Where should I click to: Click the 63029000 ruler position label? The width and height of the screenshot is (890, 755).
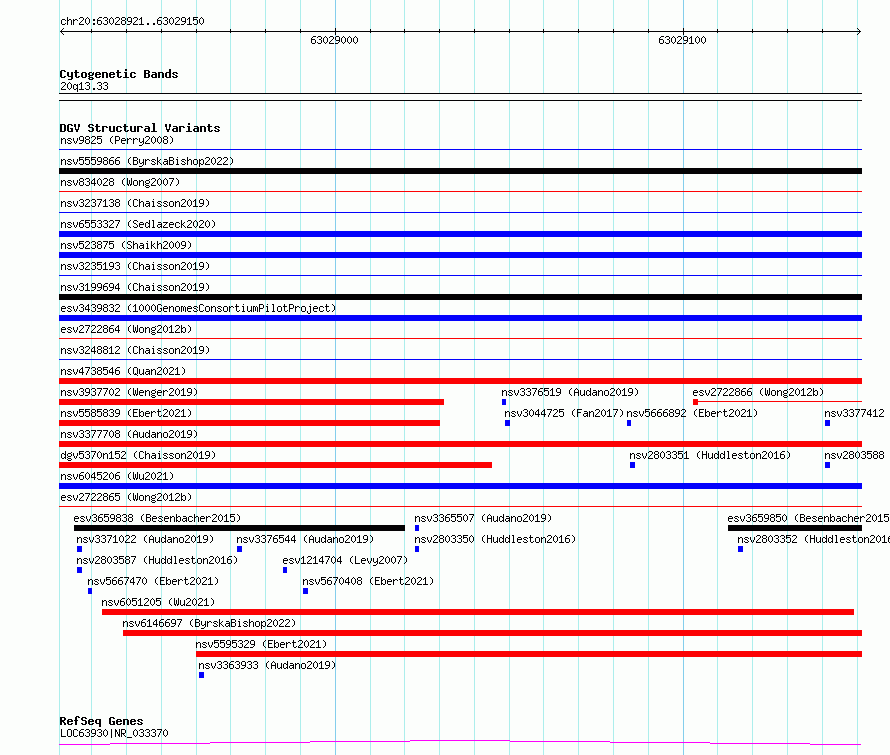[334, 40]
